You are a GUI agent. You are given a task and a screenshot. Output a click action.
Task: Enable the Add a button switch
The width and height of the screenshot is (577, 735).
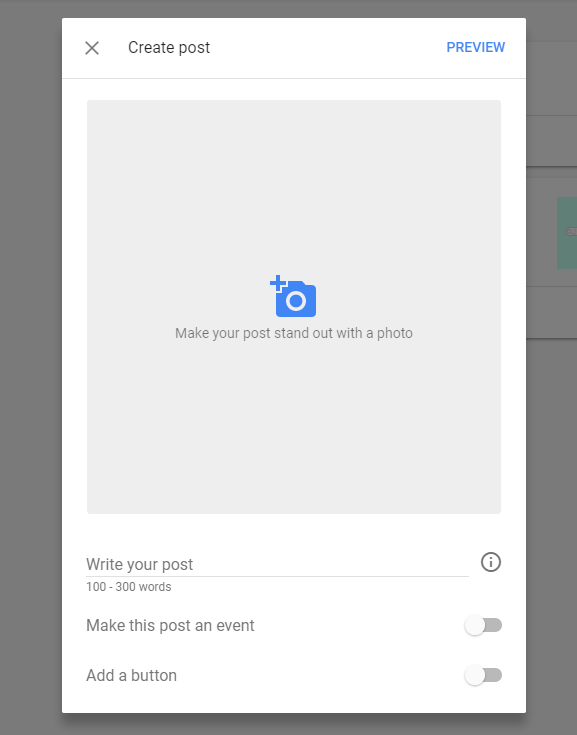click(x=483, y=675)
